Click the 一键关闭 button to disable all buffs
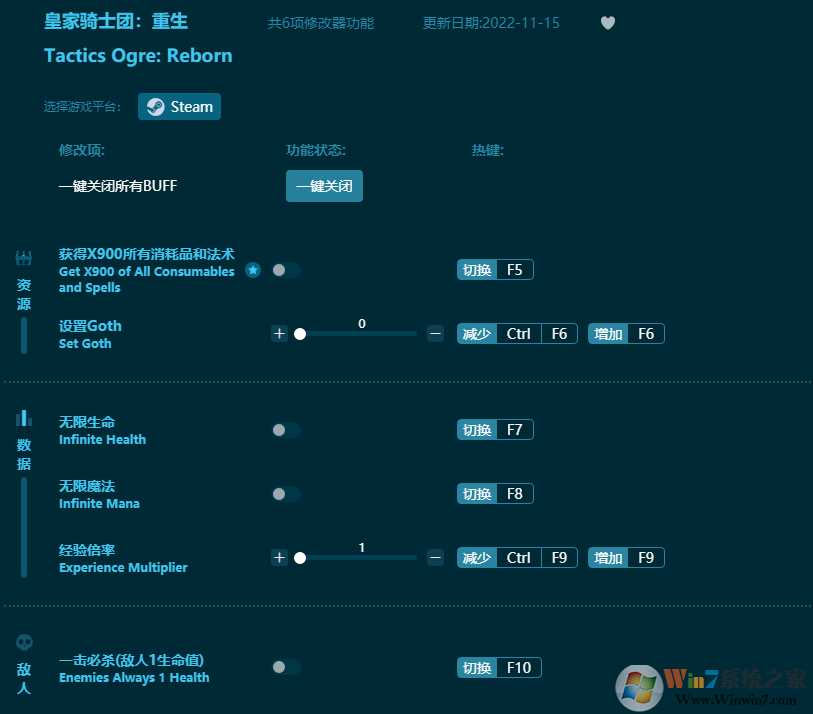Image resolution: width=813 pixels, height=714 pixels. [x=324, y=185]
